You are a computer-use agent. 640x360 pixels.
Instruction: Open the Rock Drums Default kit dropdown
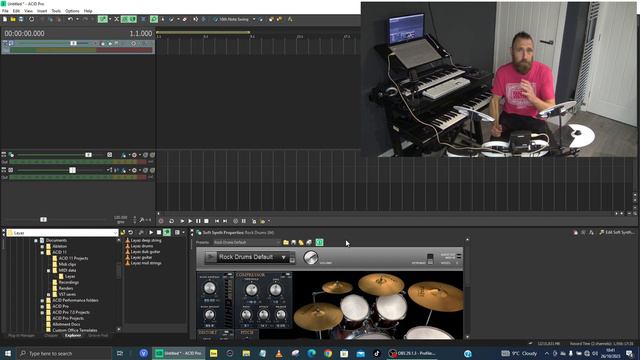pos(283,258)
